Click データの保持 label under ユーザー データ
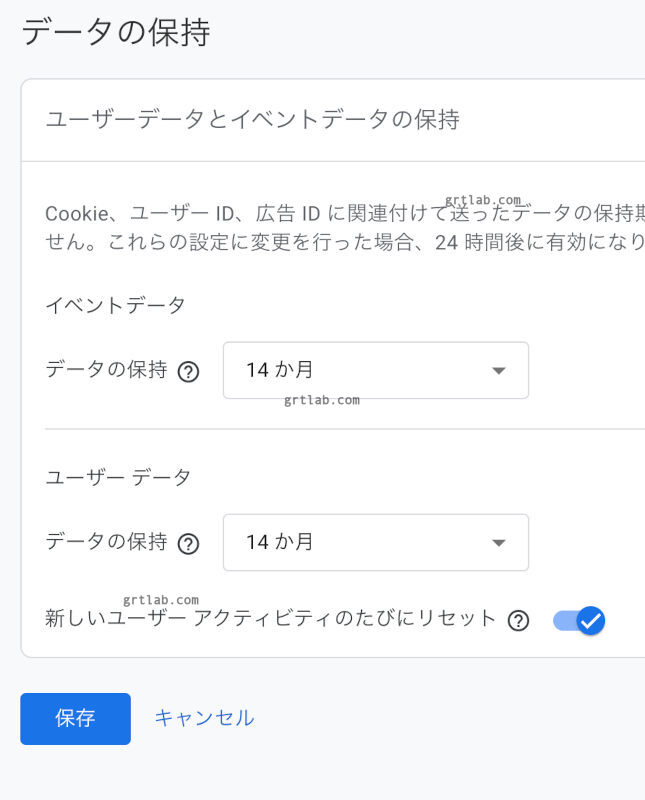645x800 pixels. point(106,542)
